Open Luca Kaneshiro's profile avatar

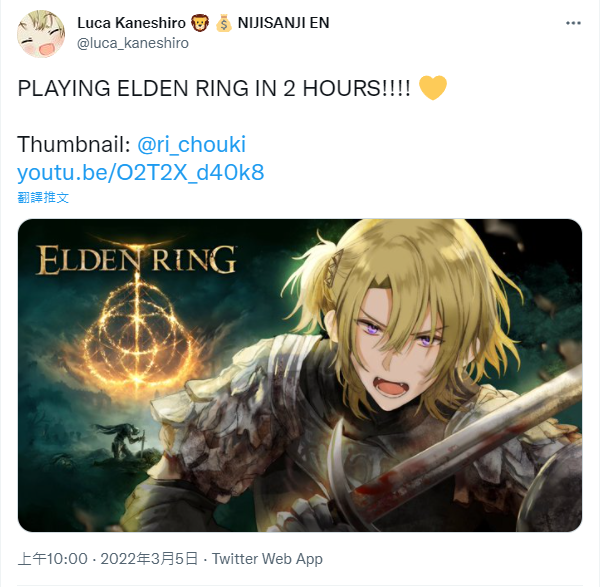click(41, 34)
